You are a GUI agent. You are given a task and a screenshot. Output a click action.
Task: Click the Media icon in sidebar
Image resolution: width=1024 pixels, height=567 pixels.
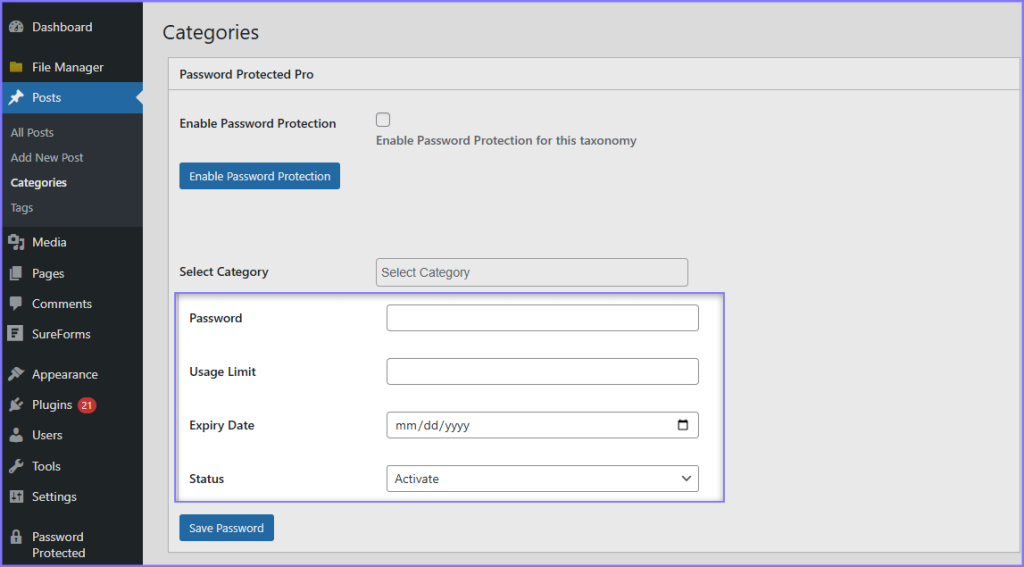[x=16, y=242]
